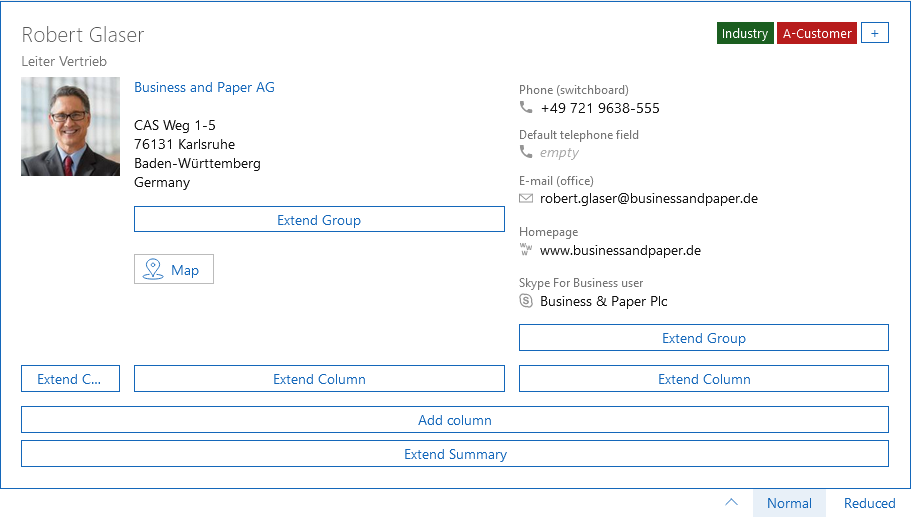Click the A-Customer red tag
911x517 pixels.
pos(817,34)
